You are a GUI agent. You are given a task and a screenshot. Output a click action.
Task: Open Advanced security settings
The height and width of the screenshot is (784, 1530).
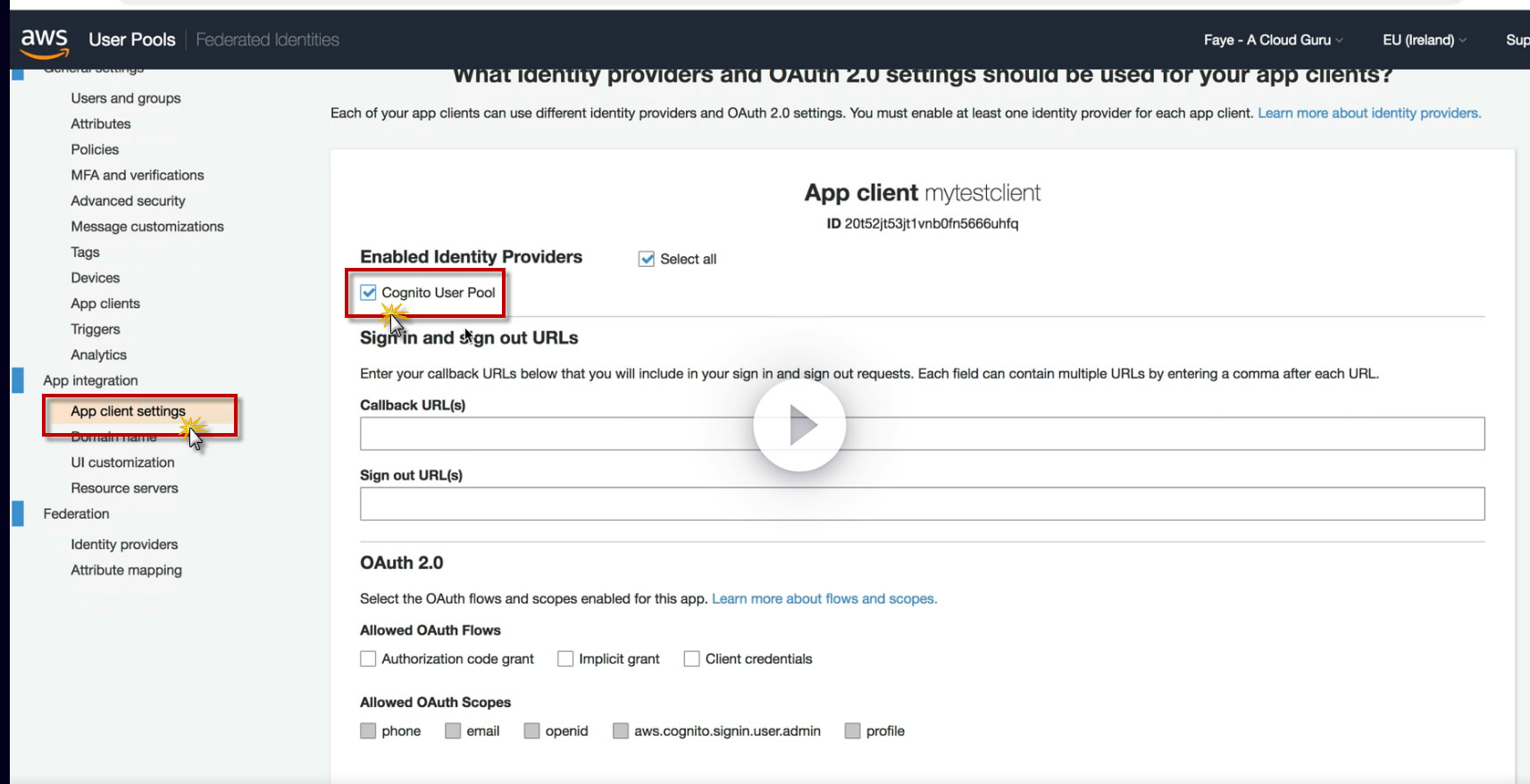tap(129, 201)
